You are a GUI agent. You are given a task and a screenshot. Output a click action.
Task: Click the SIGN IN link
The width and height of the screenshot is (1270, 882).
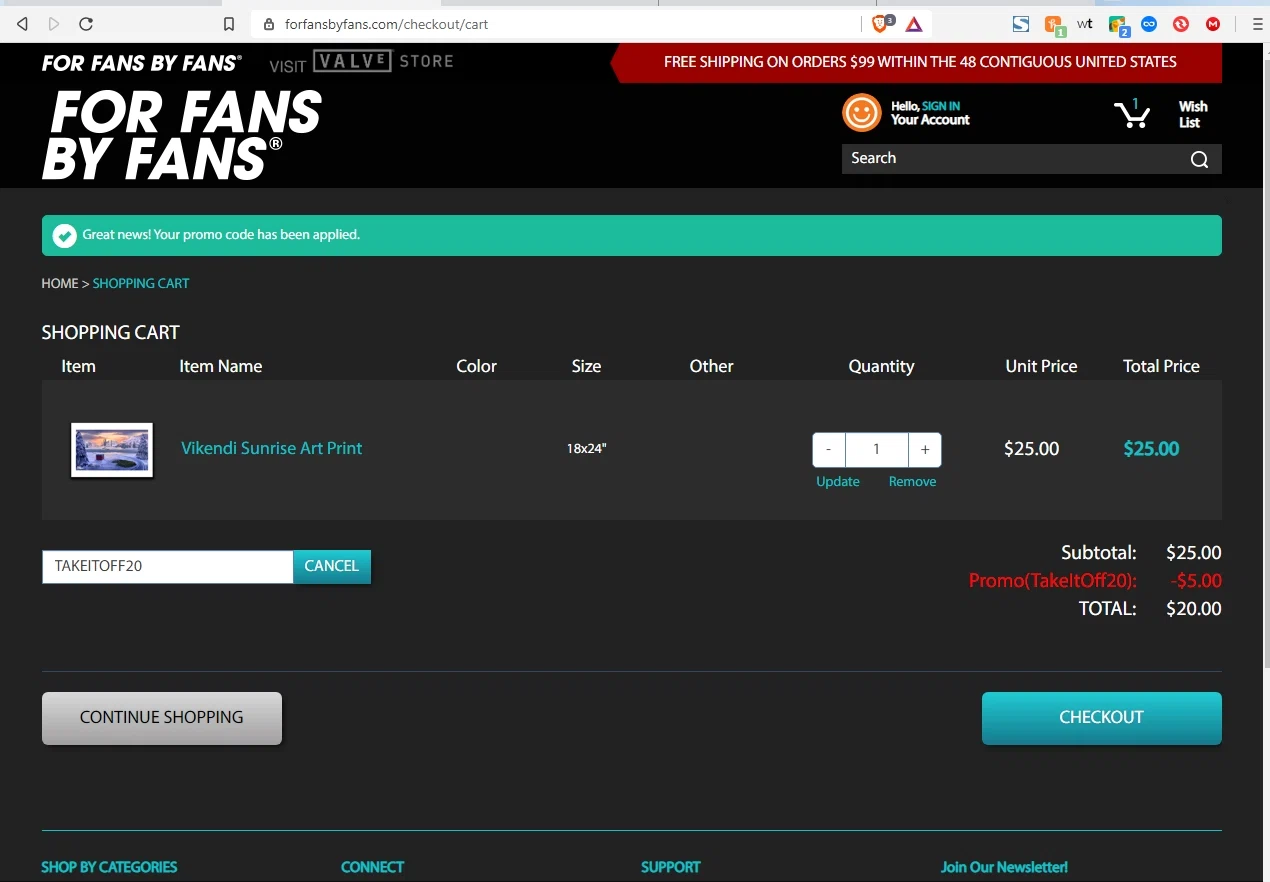(941, 106)
